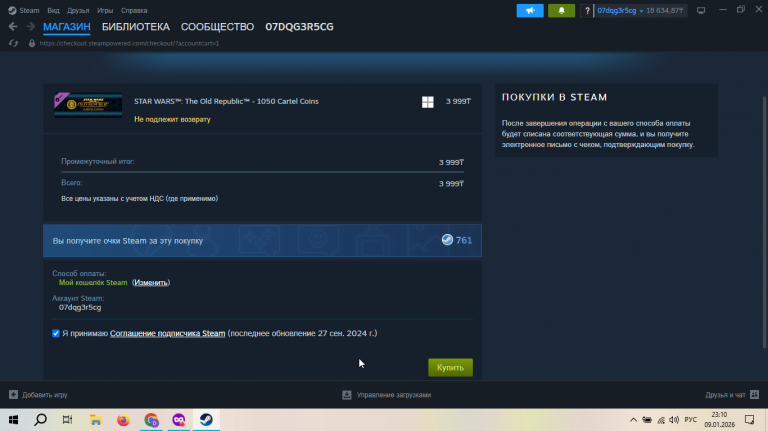
Task: Click the Cartel Coins product thumbnail
Action: (x=88, y=105)
